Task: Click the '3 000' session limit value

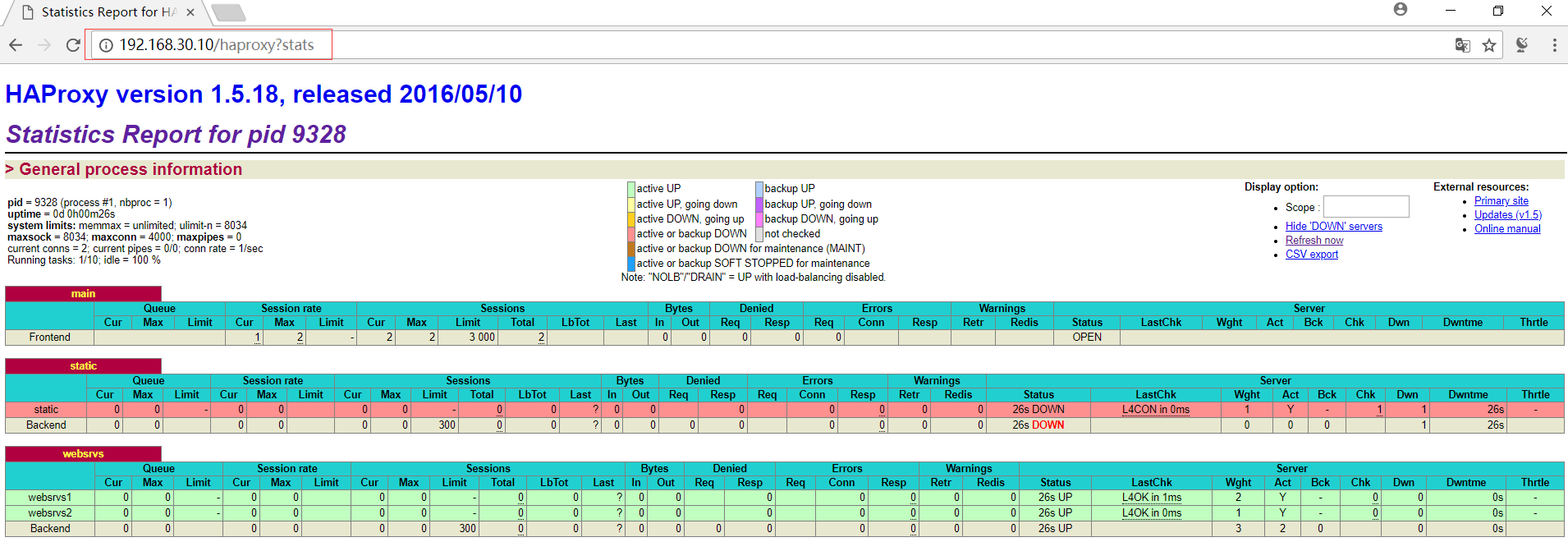Action: 482,338
